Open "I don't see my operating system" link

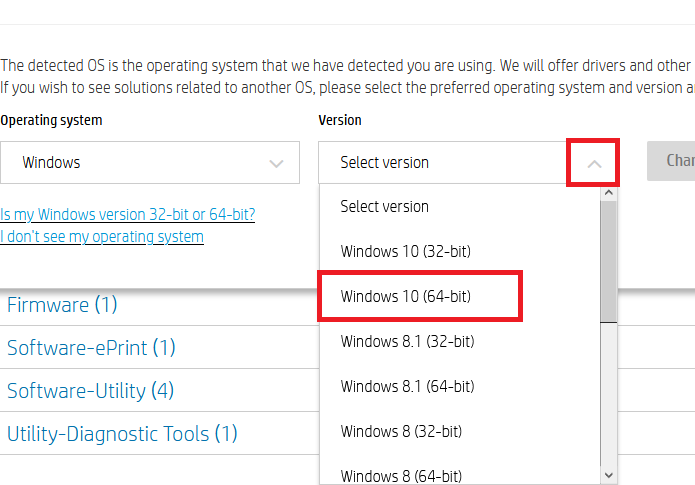(x=102, y=237)
